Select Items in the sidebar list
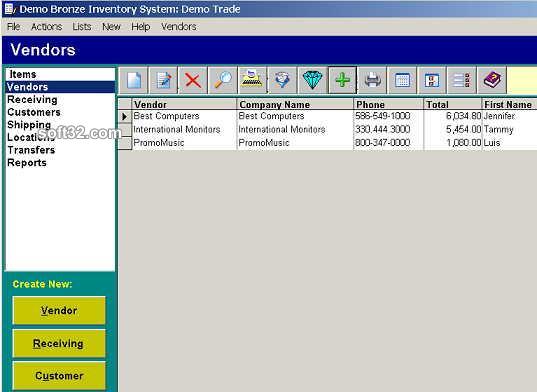Viewport: 537px width, 392px height. coord(61,74)
